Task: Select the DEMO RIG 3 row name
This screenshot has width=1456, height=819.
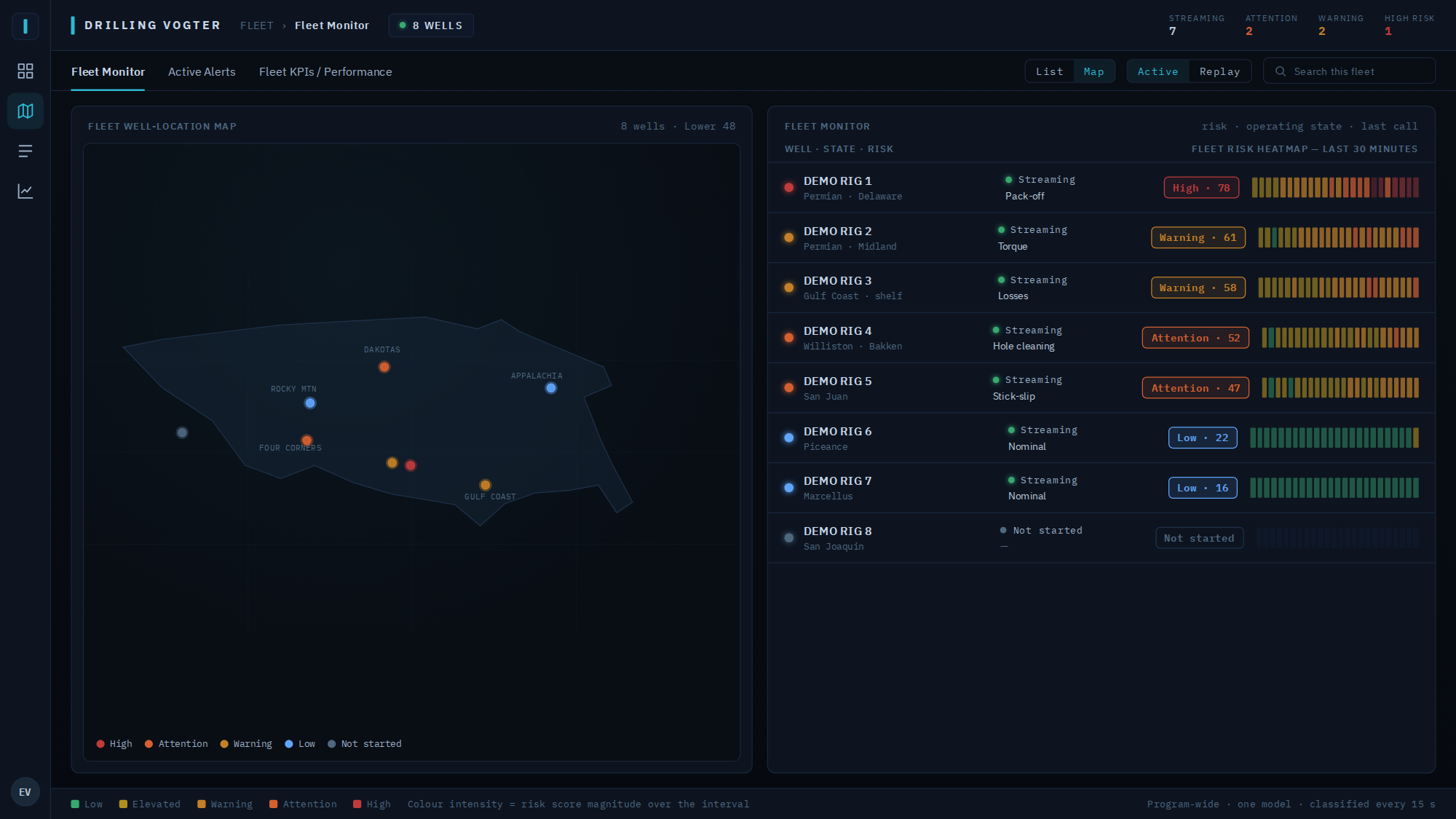Action: click(x=837, y=281)
